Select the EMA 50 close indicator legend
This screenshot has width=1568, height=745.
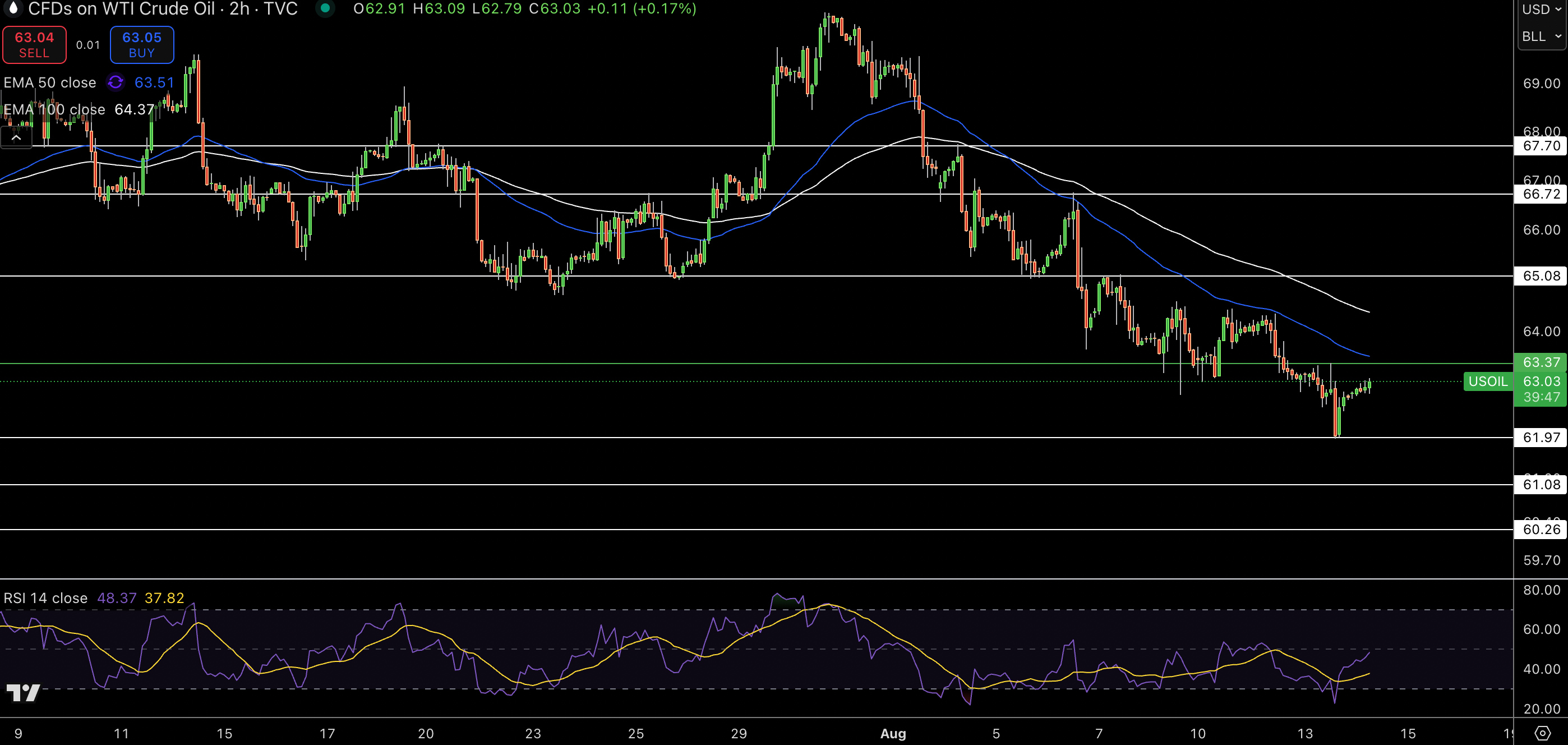[x=50, y=83]
